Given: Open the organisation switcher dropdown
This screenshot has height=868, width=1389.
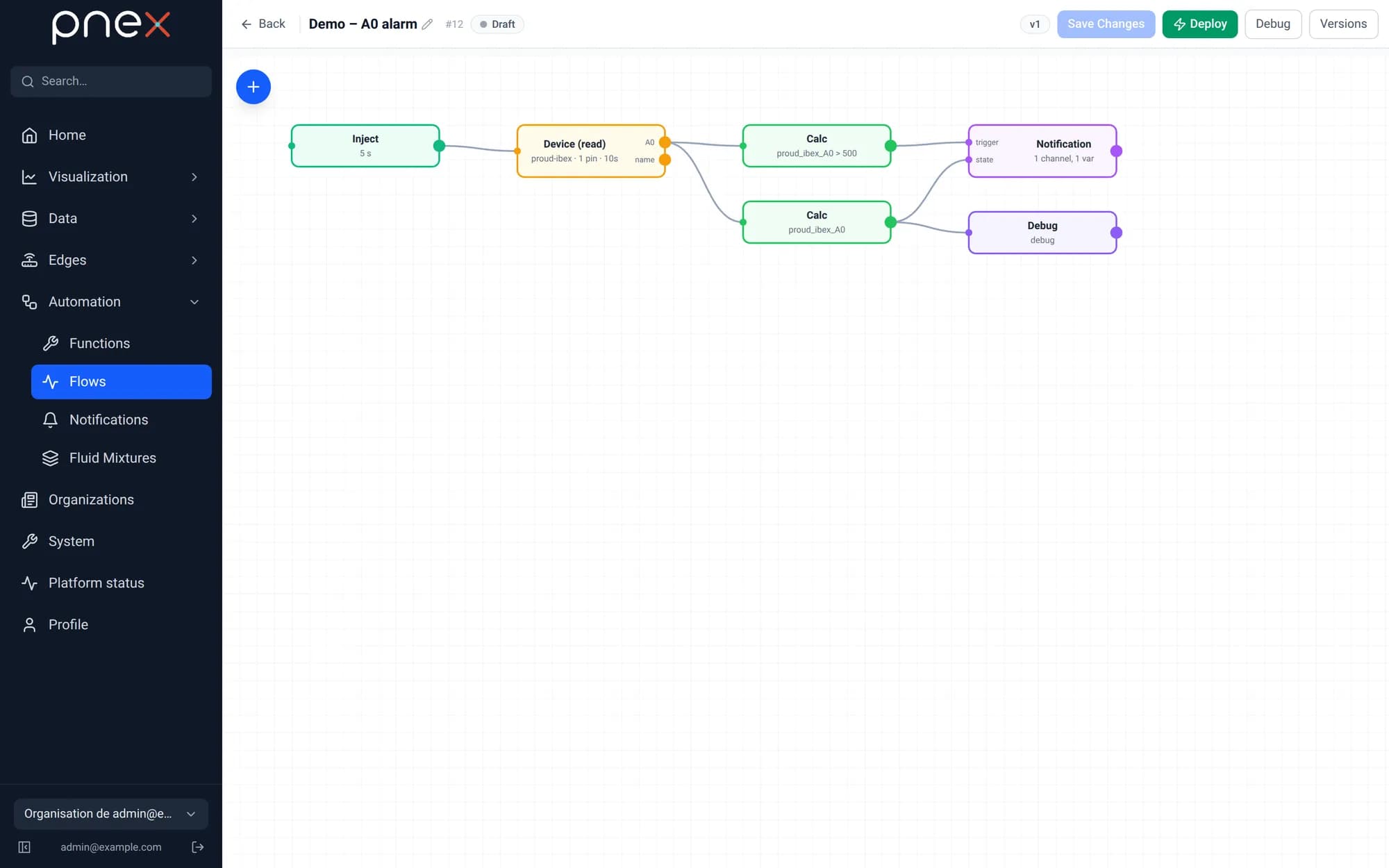Looking at the screenshot, I should click(111, 814).
